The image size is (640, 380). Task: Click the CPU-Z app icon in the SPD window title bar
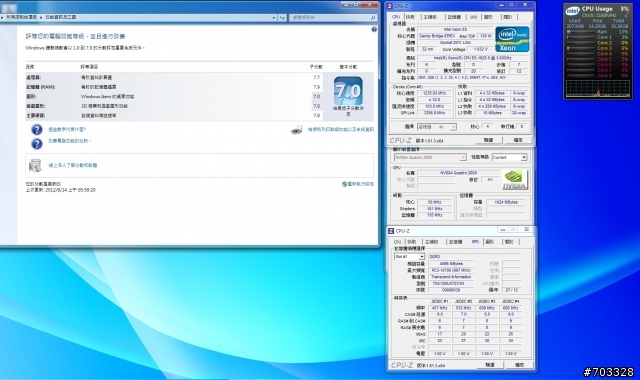pos(391,231)
